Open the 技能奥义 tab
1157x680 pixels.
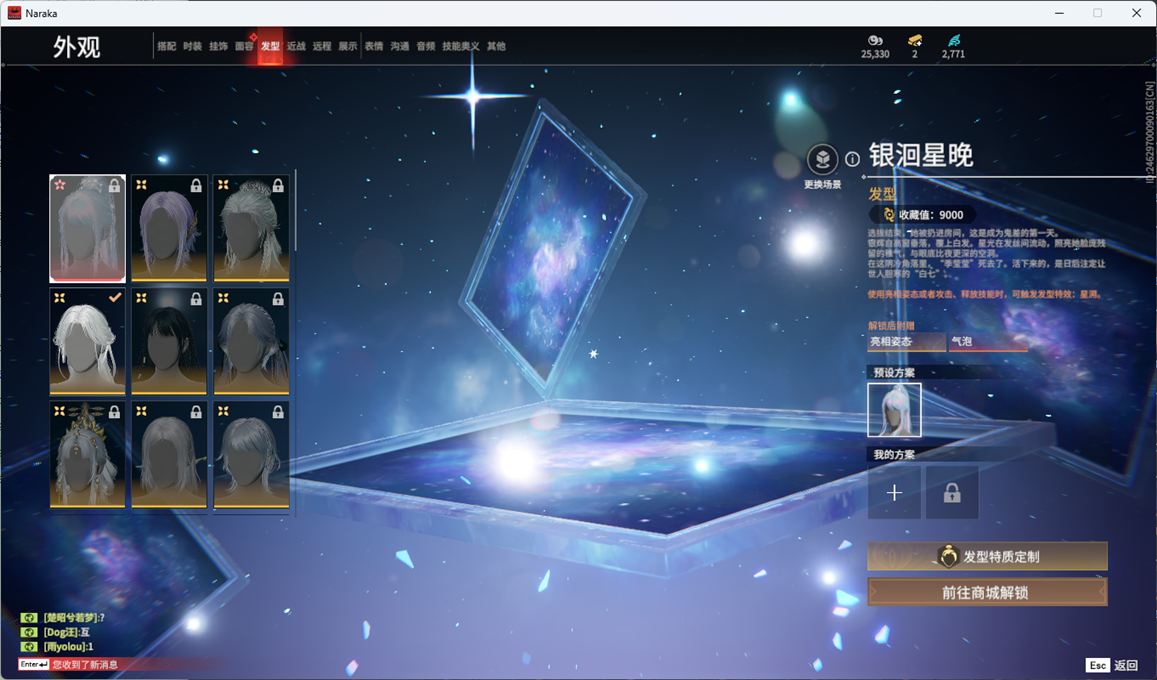(x=460, y=46)
